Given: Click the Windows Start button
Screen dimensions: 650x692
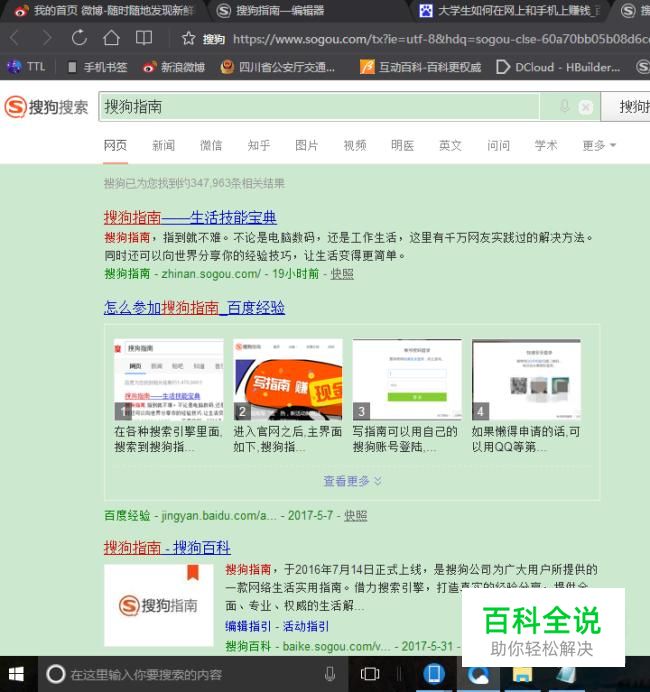Looking at the screenshot, I should 17,674.
